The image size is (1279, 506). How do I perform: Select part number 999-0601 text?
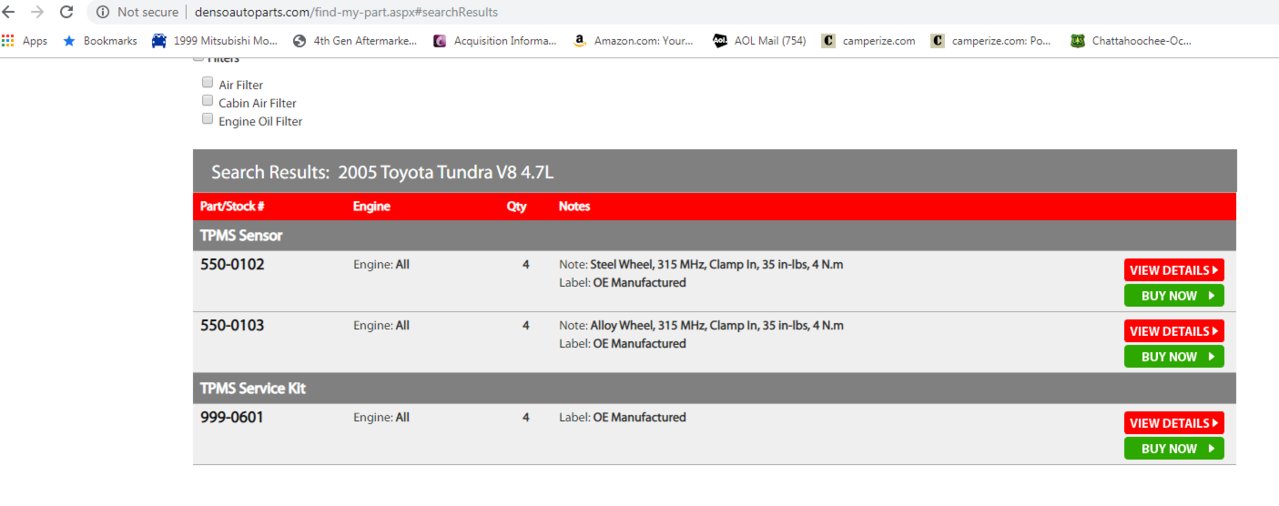tap(232, 418)
